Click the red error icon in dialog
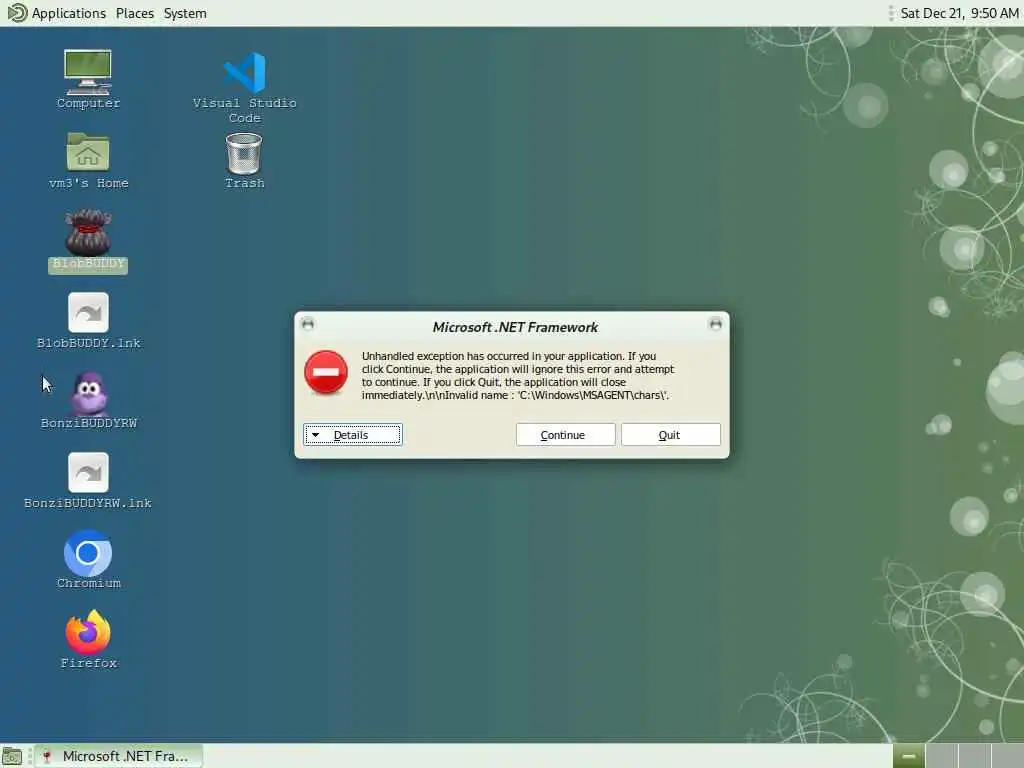The height and width of the screenshot is (768, 1024). coord(326,372)
